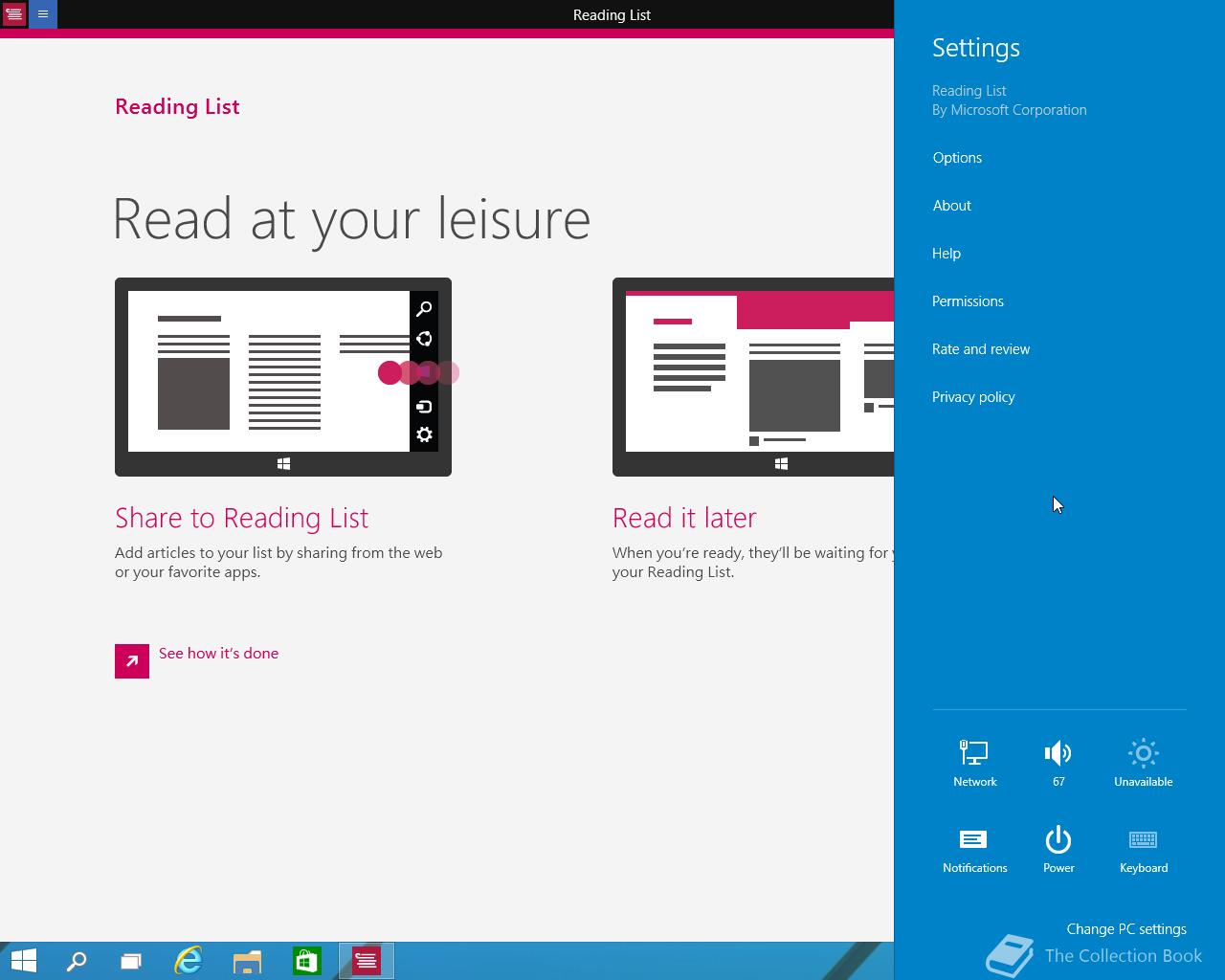Open Options in Settings pane
Screen dimensions: 1225x980
coord(957,158)
